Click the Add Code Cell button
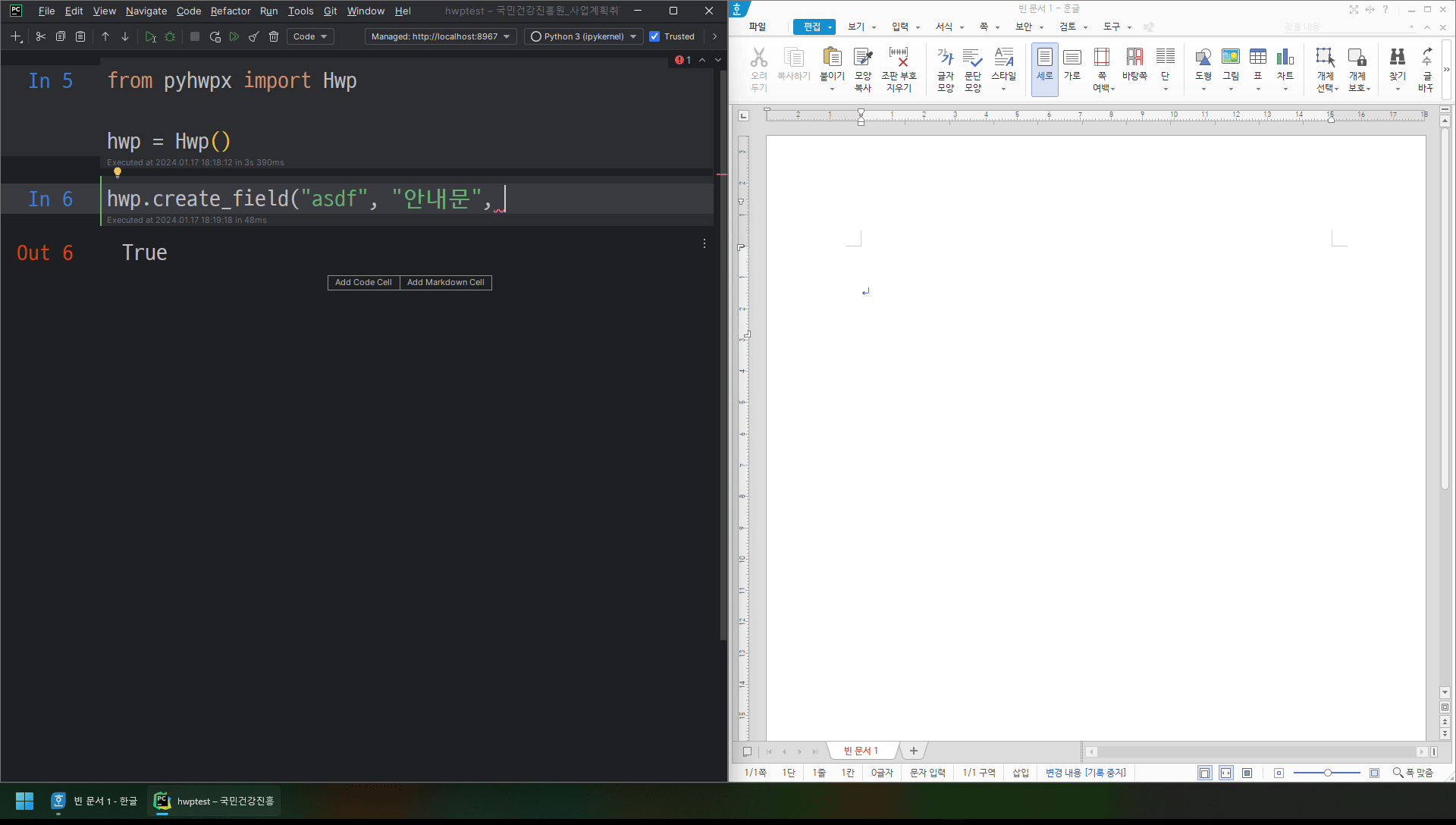Image resolution: width=1456 pixels, height=825 pixels. 363,282
